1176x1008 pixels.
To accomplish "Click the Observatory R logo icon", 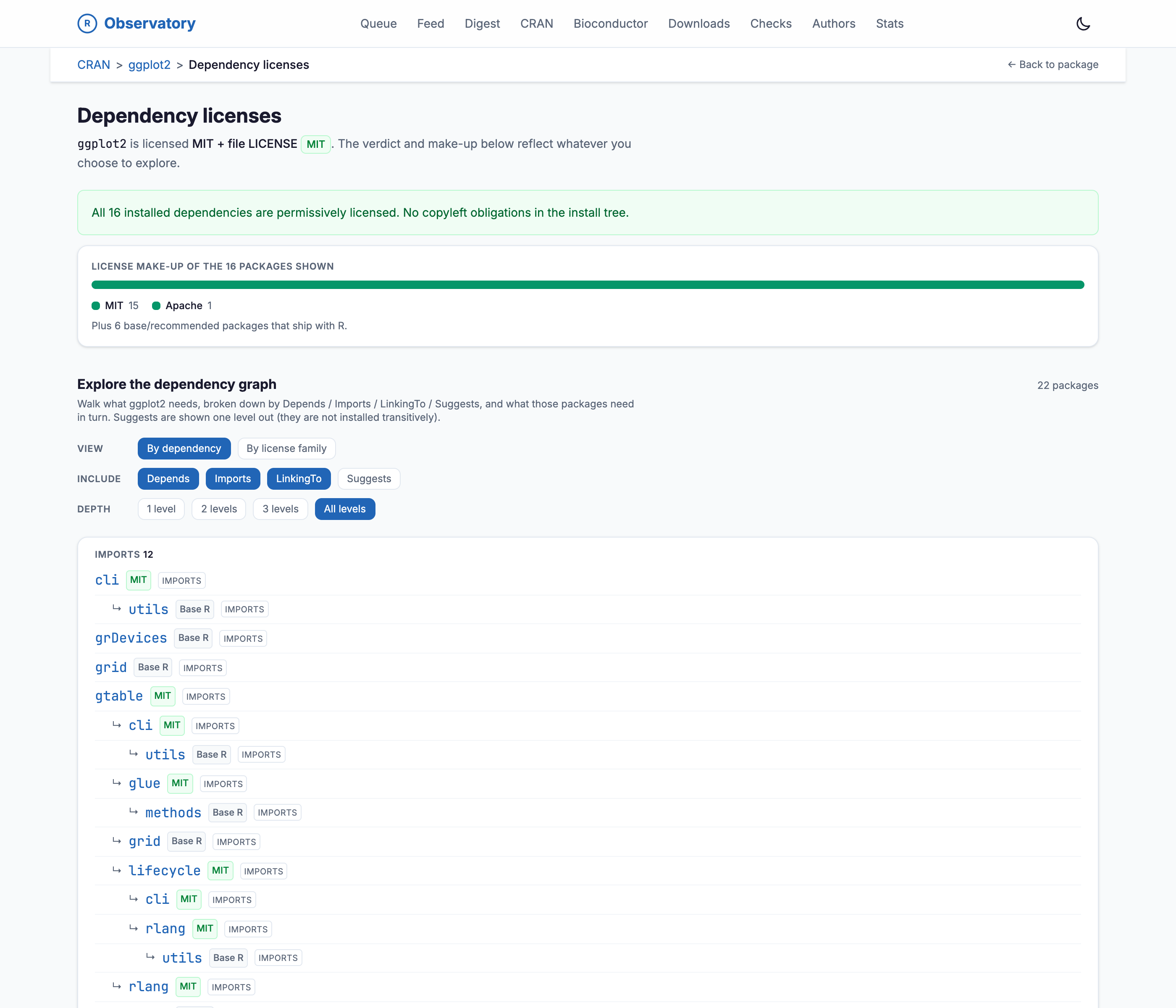I will tap(87, 23).
